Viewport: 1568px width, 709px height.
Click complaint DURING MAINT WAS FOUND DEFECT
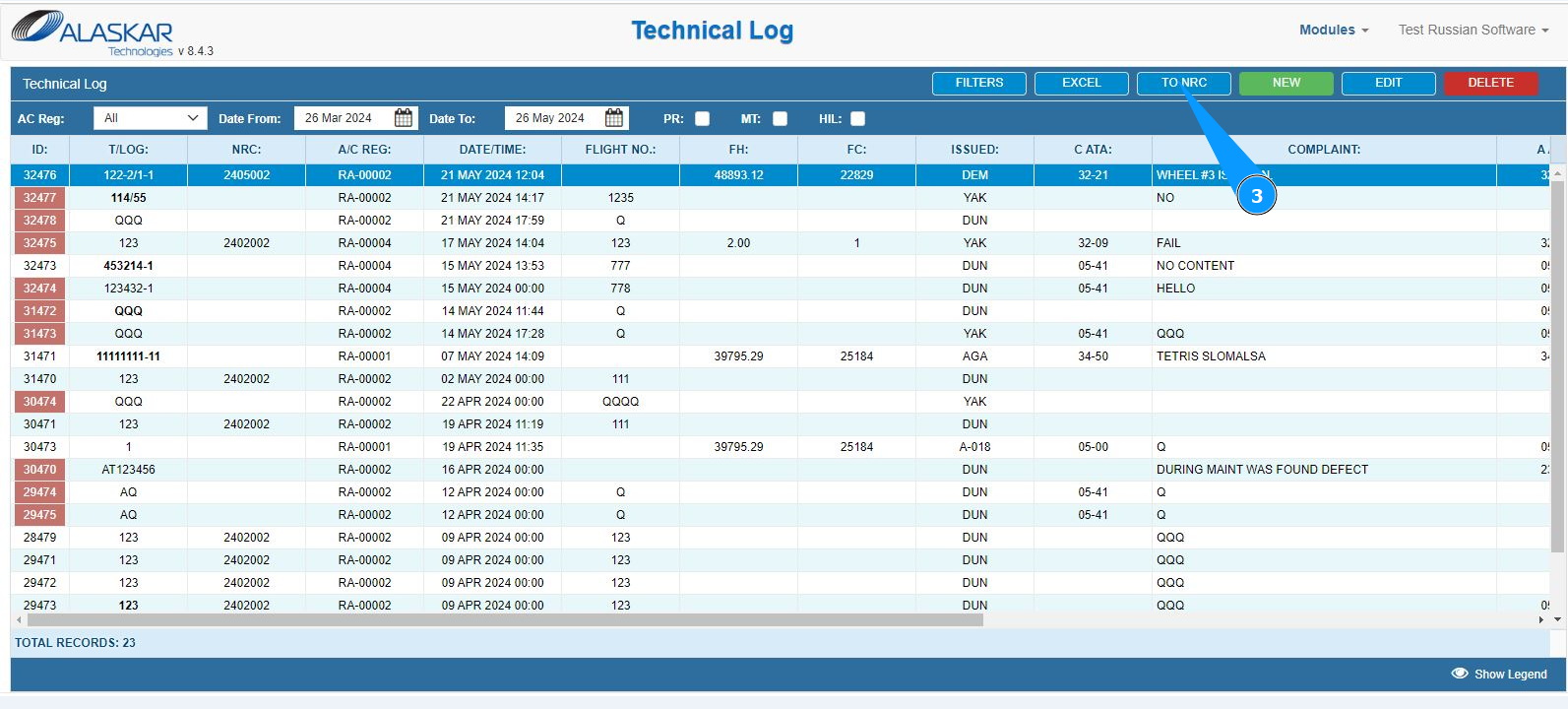click(1262, 470)
